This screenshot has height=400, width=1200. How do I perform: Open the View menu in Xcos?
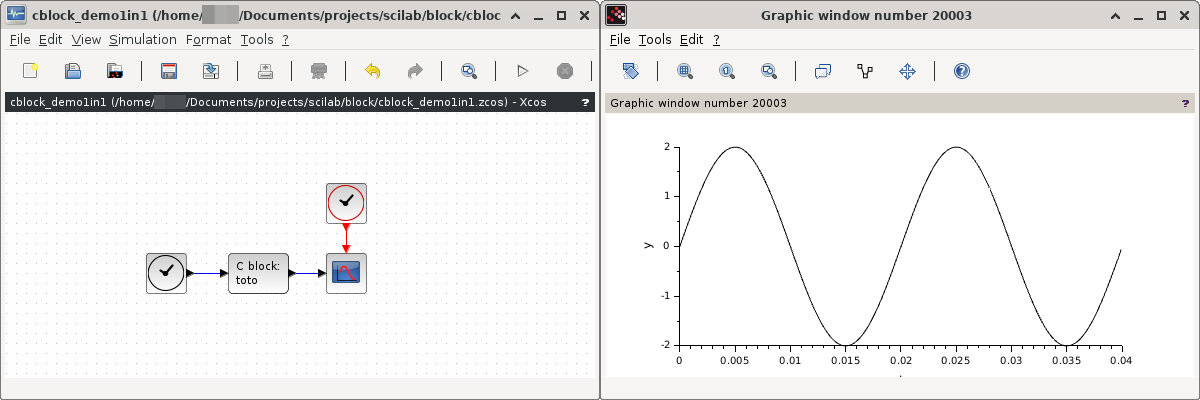[x=87, y=40]
